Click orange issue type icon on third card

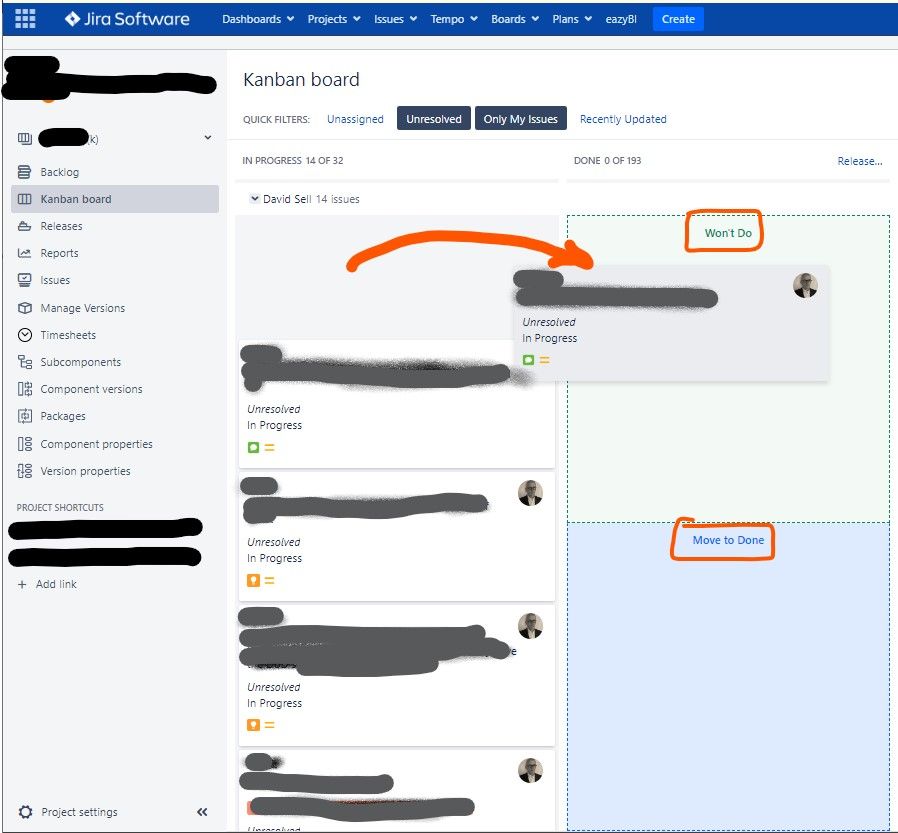[253, 725]
